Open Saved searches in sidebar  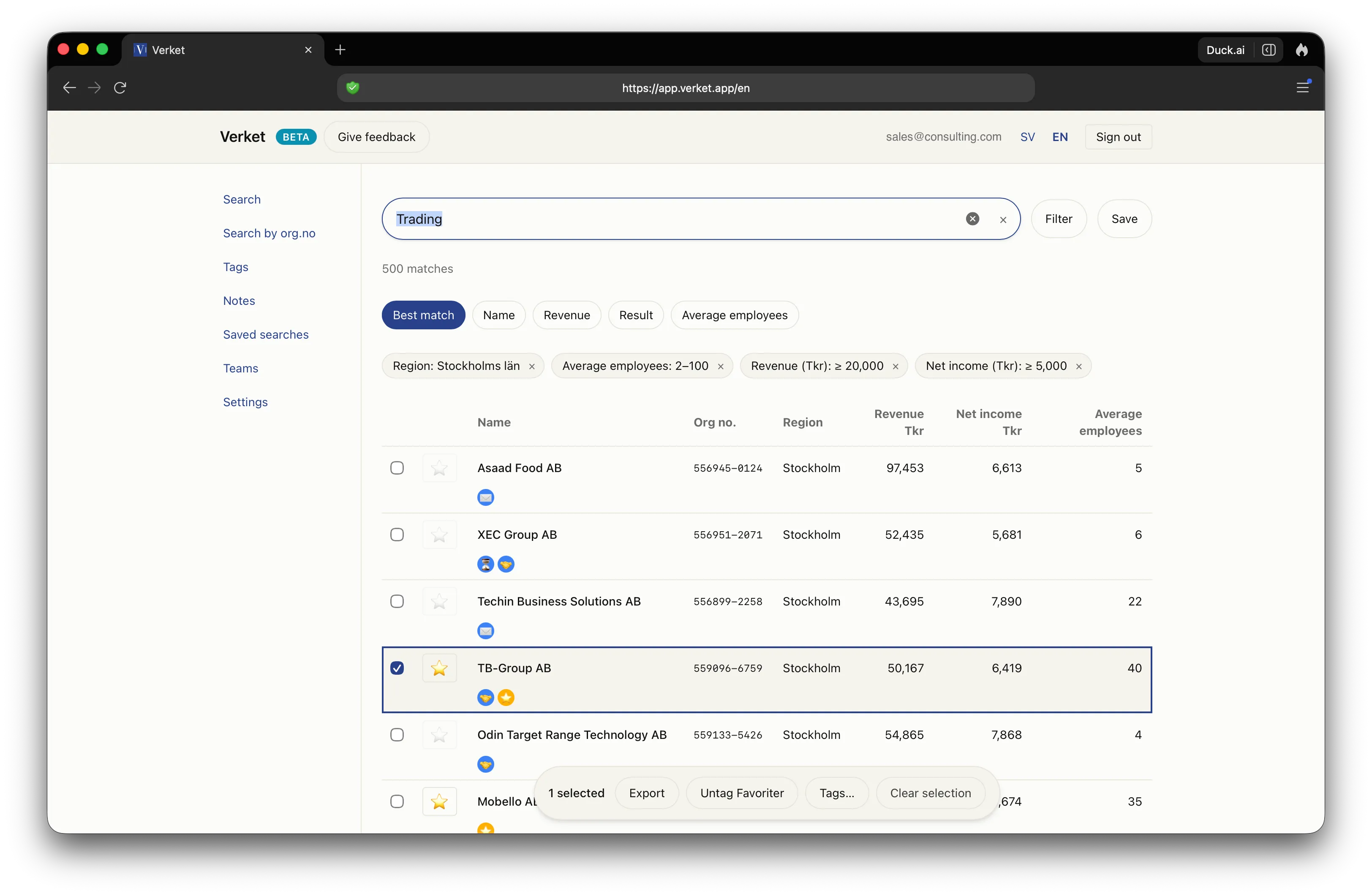coord(265,335)
